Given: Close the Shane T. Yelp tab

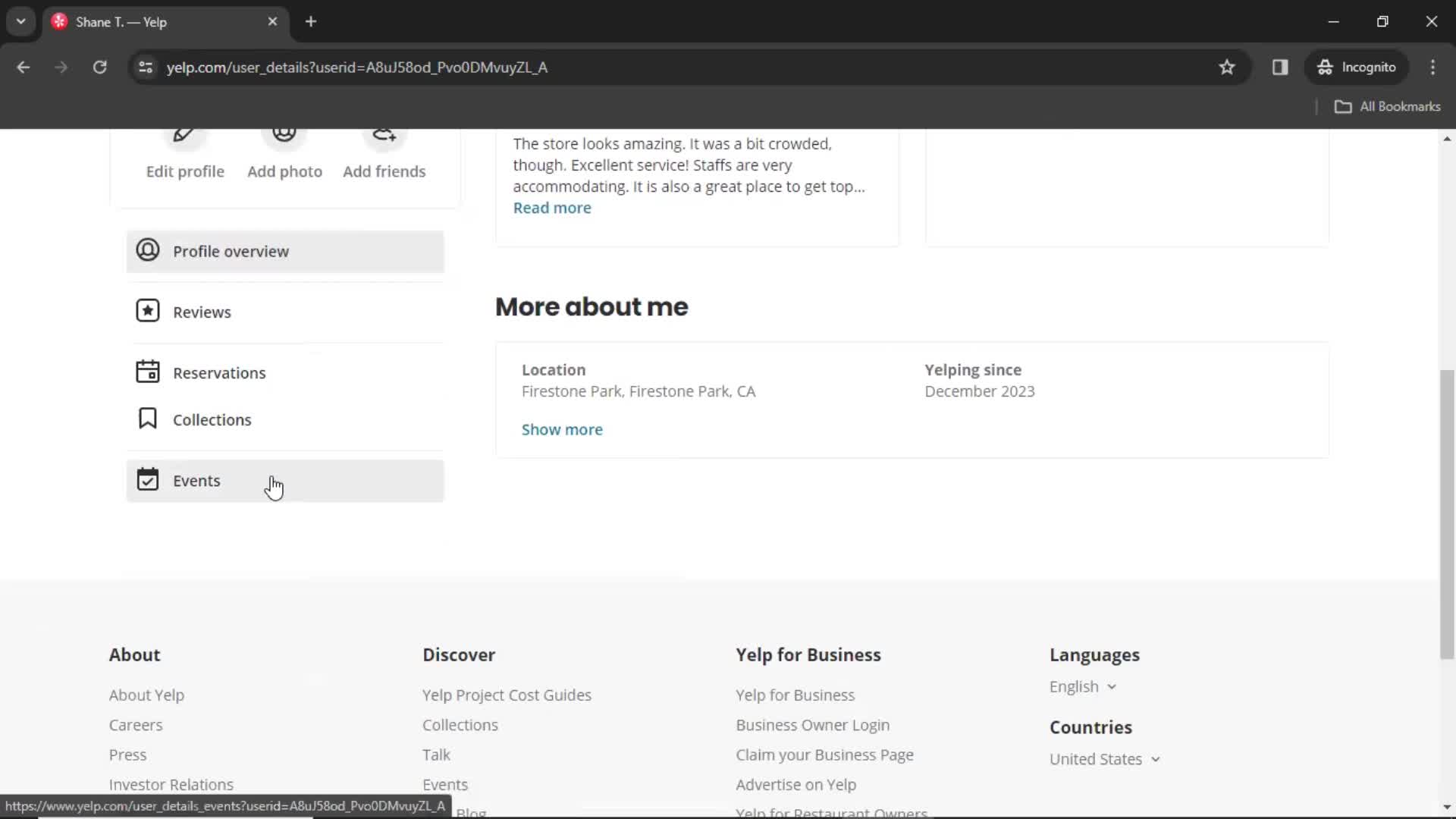Looking at the screenshot, I should pyautogui.click(x=272, y=22).
